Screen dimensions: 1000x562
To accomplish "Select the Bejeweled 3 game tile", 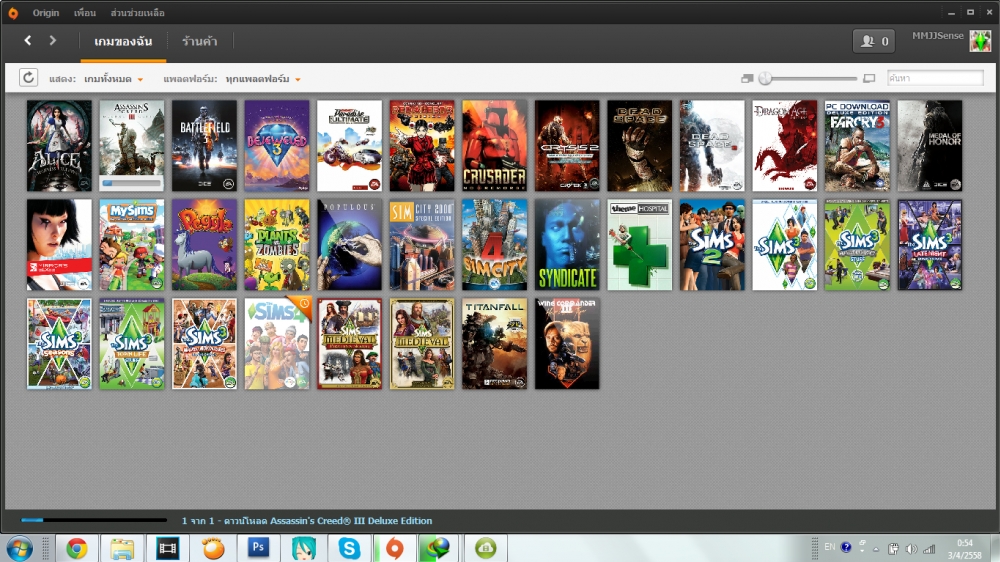I will (277, 145).
